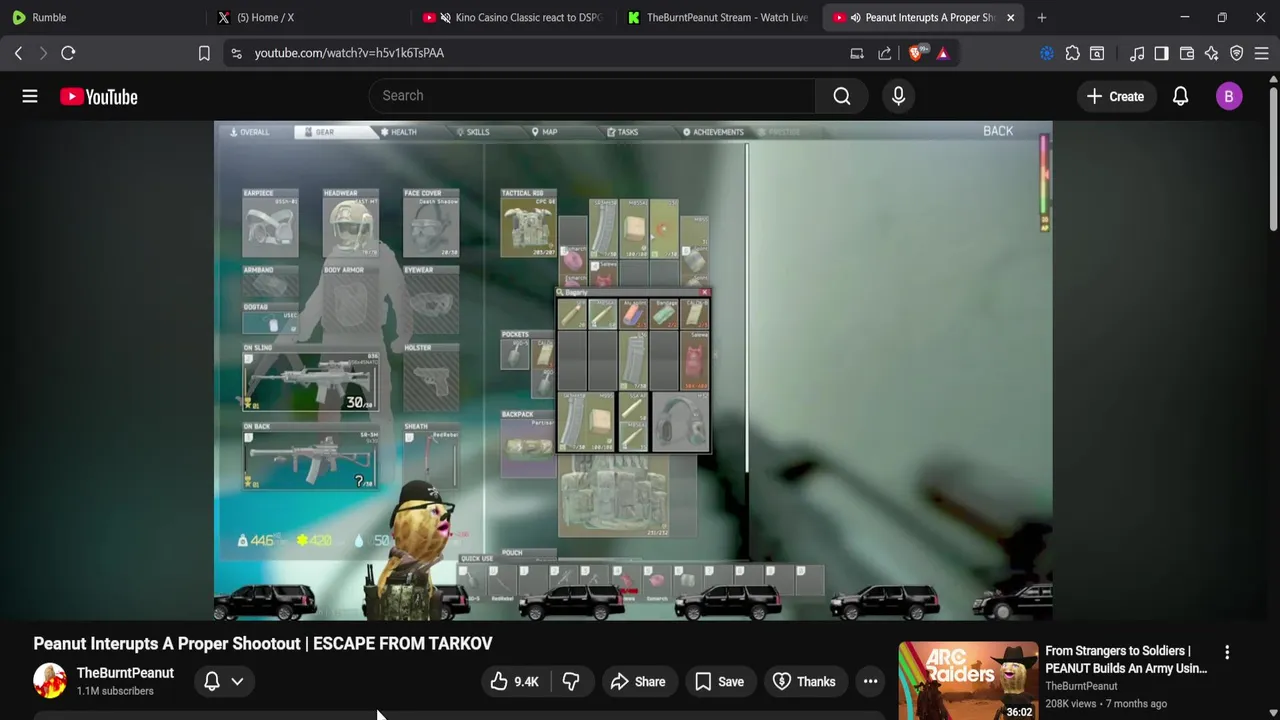
Task: Toggle the channel notification bell
Action: [x=212, y=682]
